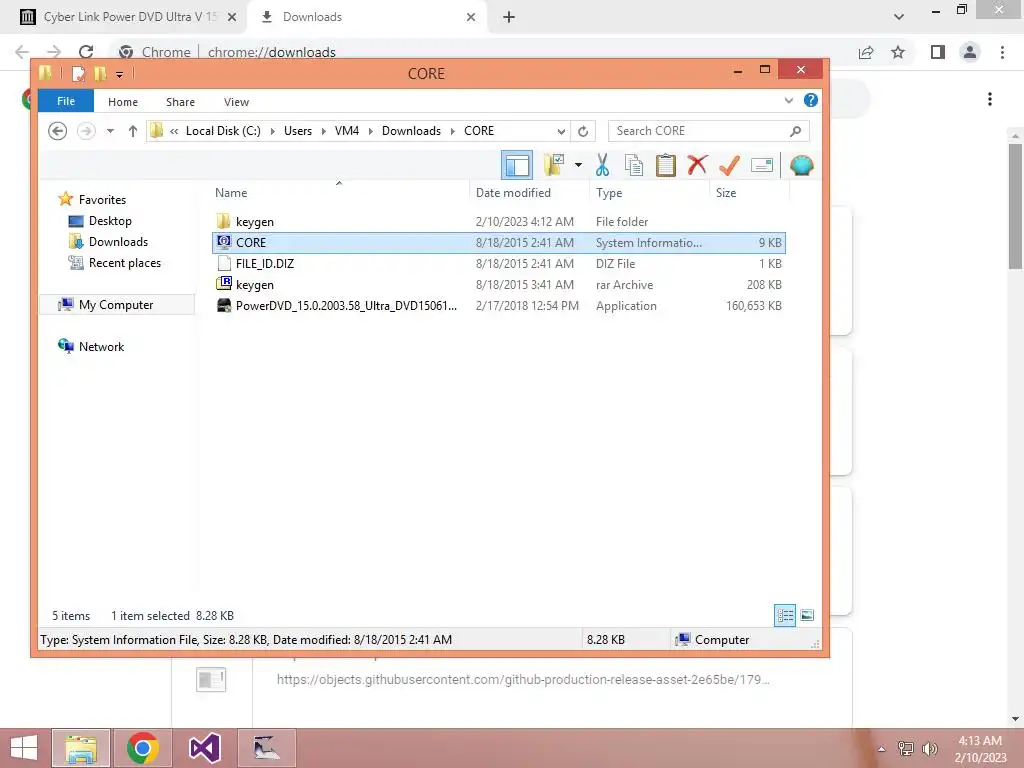Click the shell icon in toolbar
The height and width of the screenshot is (768, 1024).
(801, 165)
